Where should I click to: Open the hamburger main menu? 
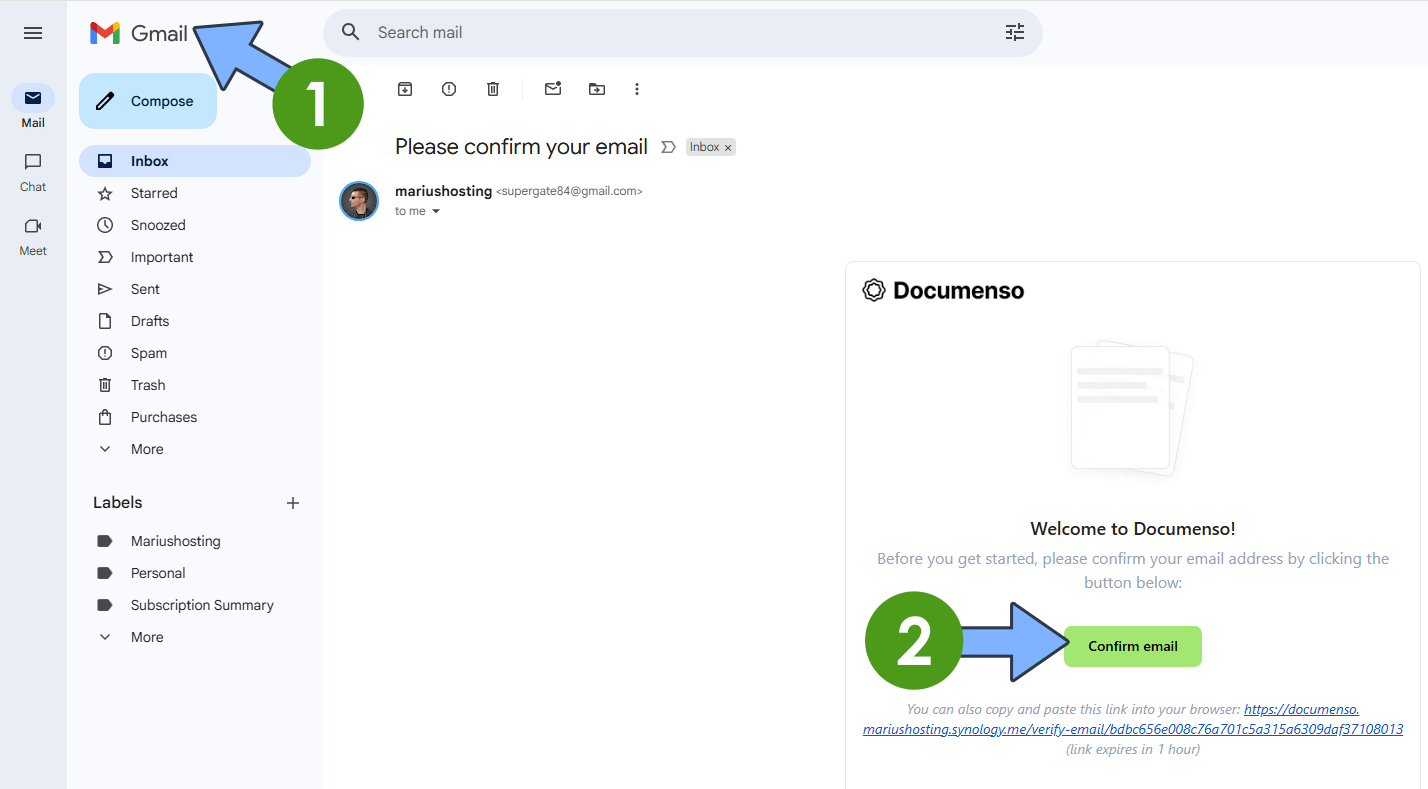[33, 33]
